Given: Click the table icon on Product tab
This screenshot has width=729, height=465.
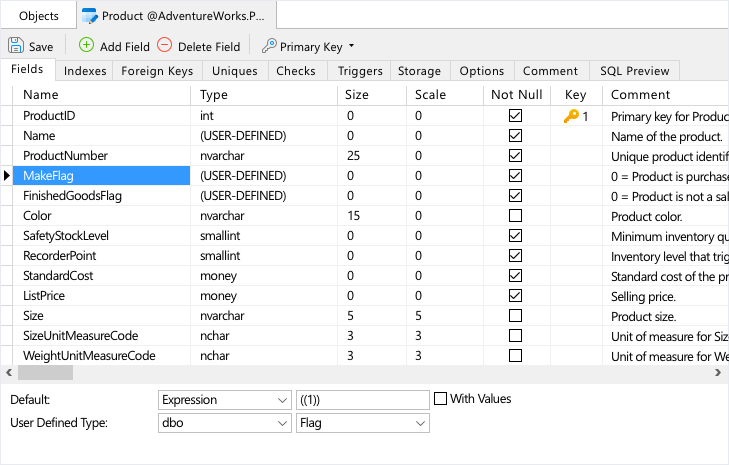Looking at the screenshot, I should click(90, 16).
